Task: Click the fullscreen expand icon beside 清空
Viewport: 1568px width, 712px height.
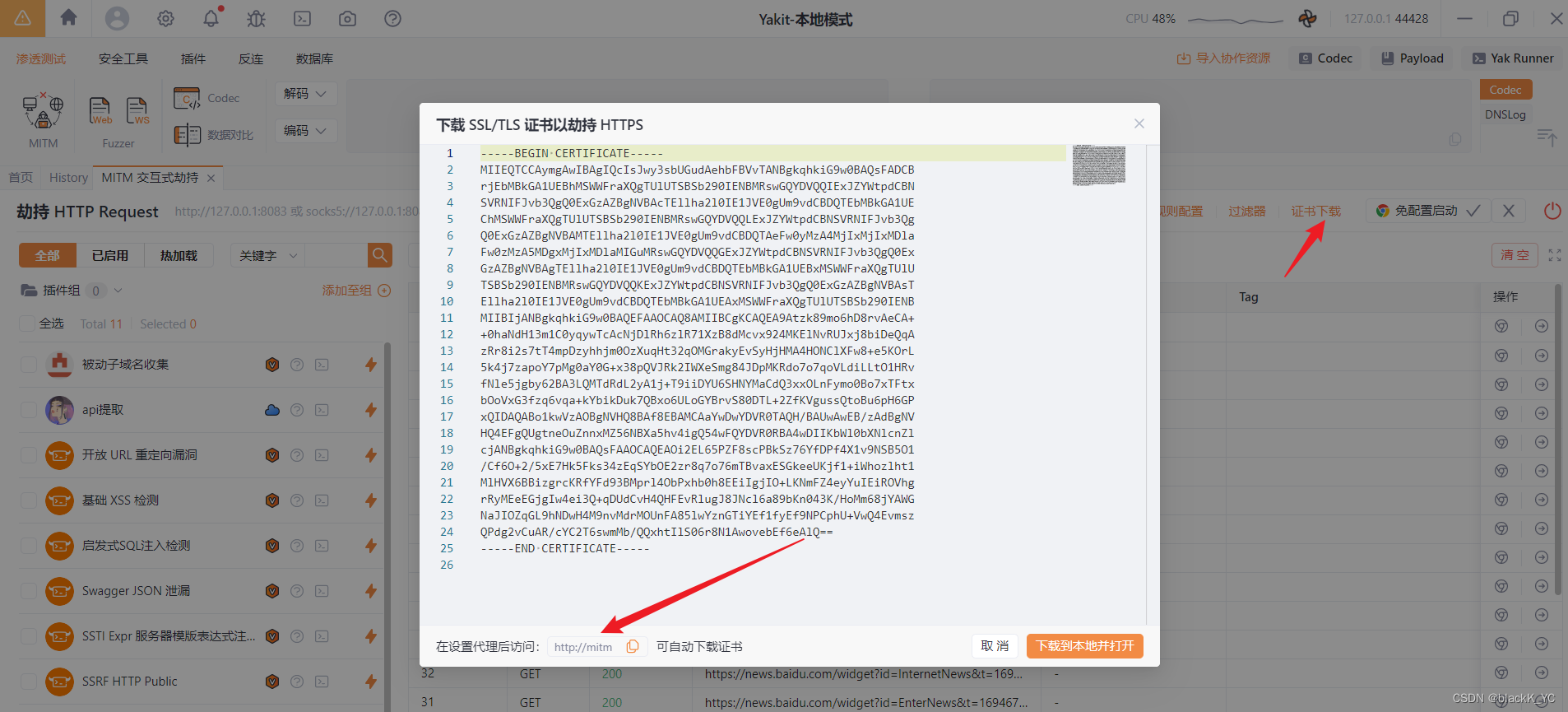Action: (1554, 255)
